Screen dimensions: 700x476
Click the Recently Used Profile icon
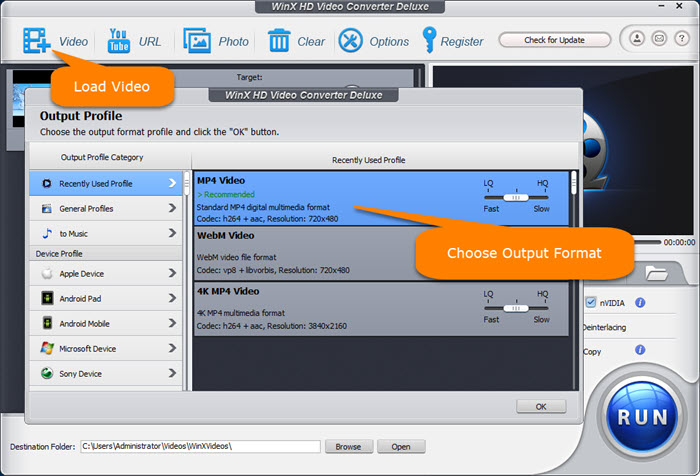tap(47, 184)
